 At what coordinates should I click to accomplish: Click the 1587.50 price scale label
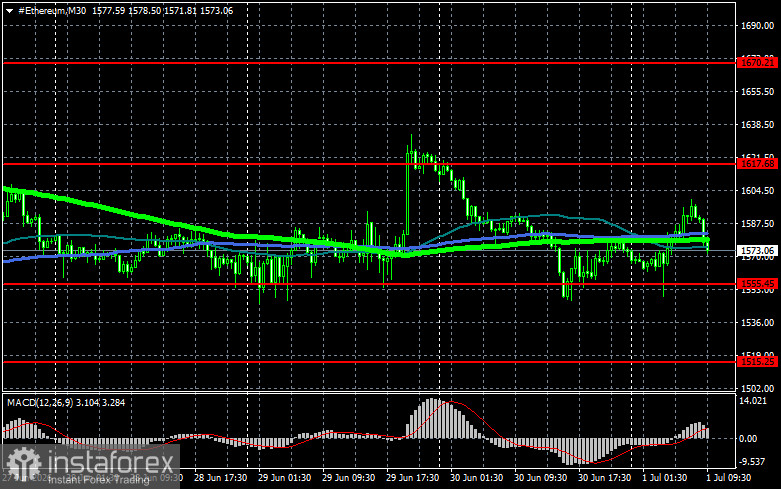[x=757, y=224]
